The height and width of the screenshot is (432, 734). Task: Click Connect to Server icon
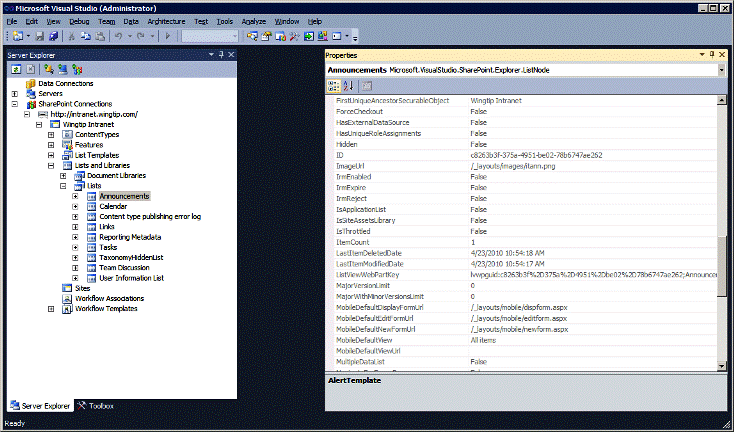63,69
